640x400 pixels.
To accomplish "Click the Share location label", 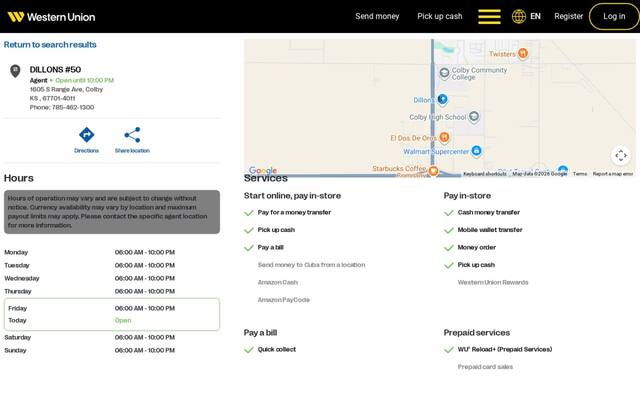I will pyautogui.click(x=132, y=151).
